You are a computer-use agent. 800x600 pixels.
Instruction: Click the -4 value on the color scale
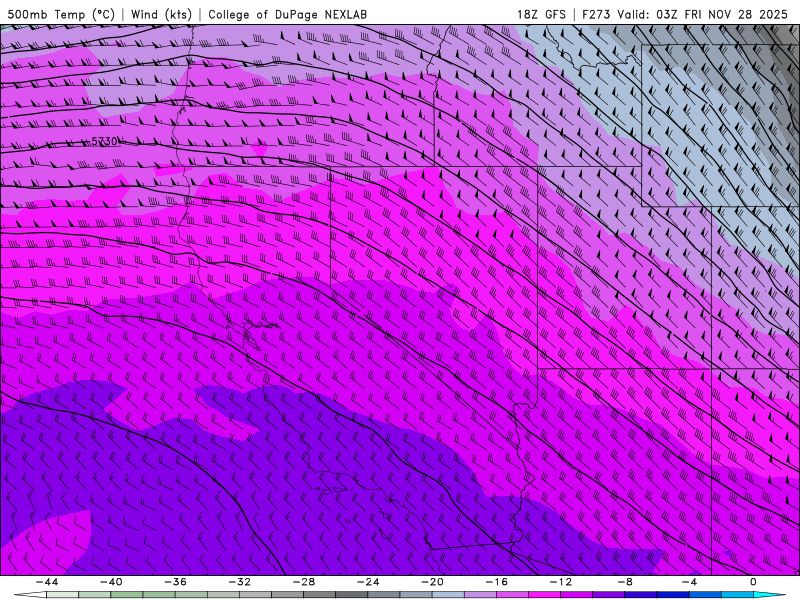coord(690,582)
